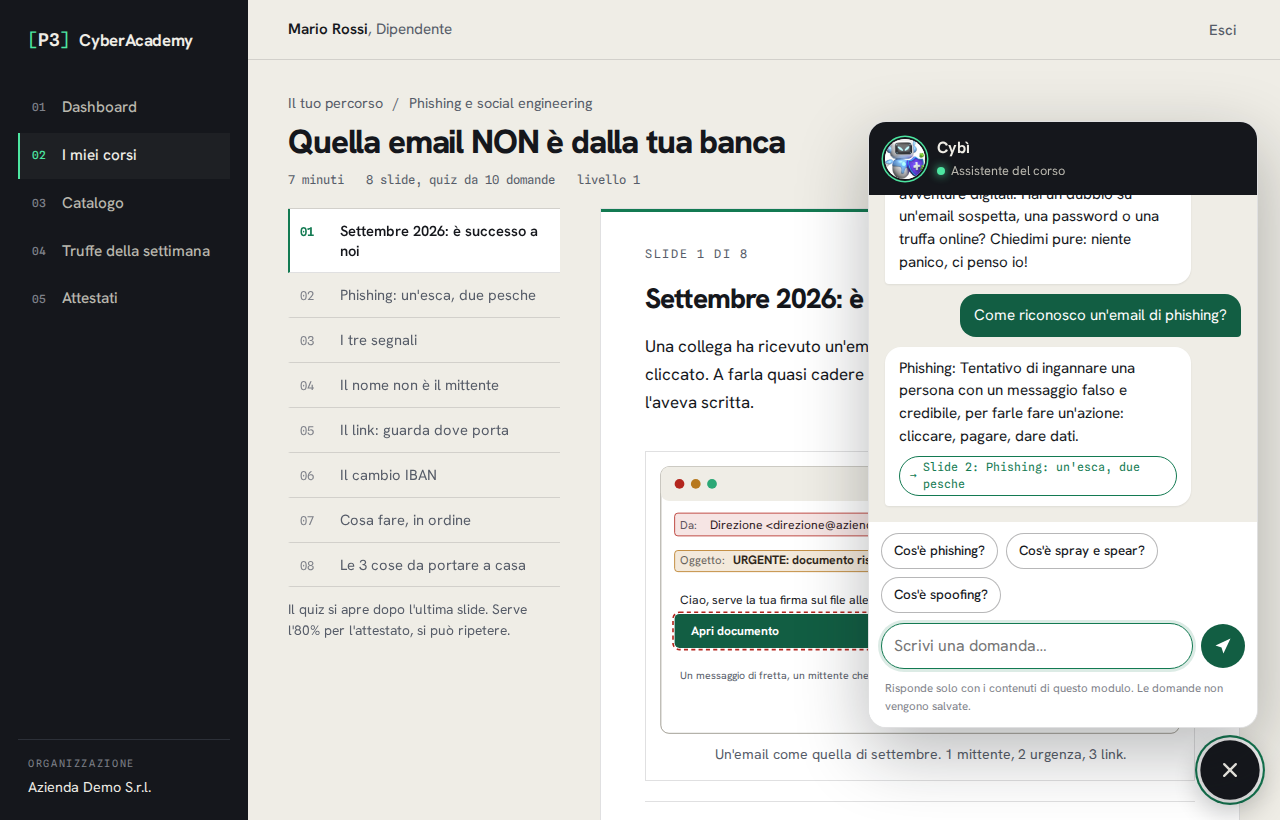Click the page title Quella email NON è dalla tua banca
This screenshot has width=1280, height=820.
point(536,142)
